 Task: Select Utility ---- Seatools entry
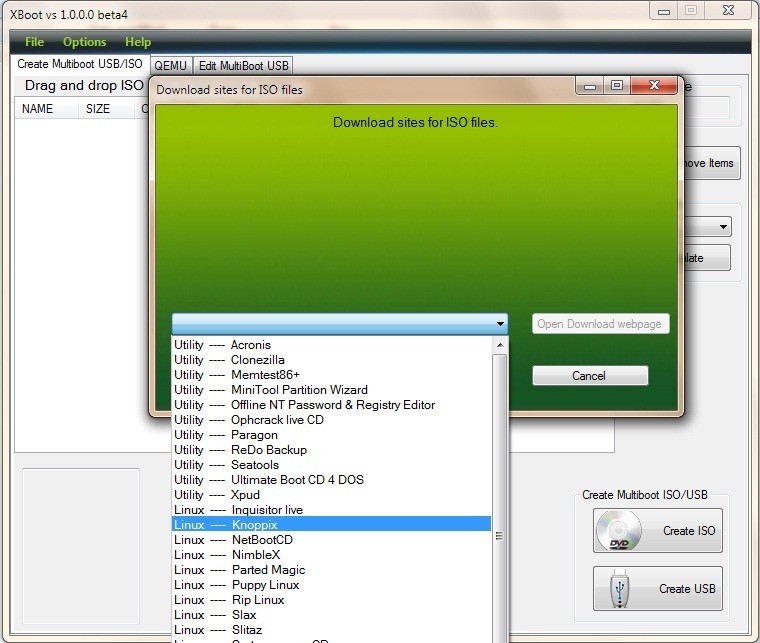coord(332,465)
